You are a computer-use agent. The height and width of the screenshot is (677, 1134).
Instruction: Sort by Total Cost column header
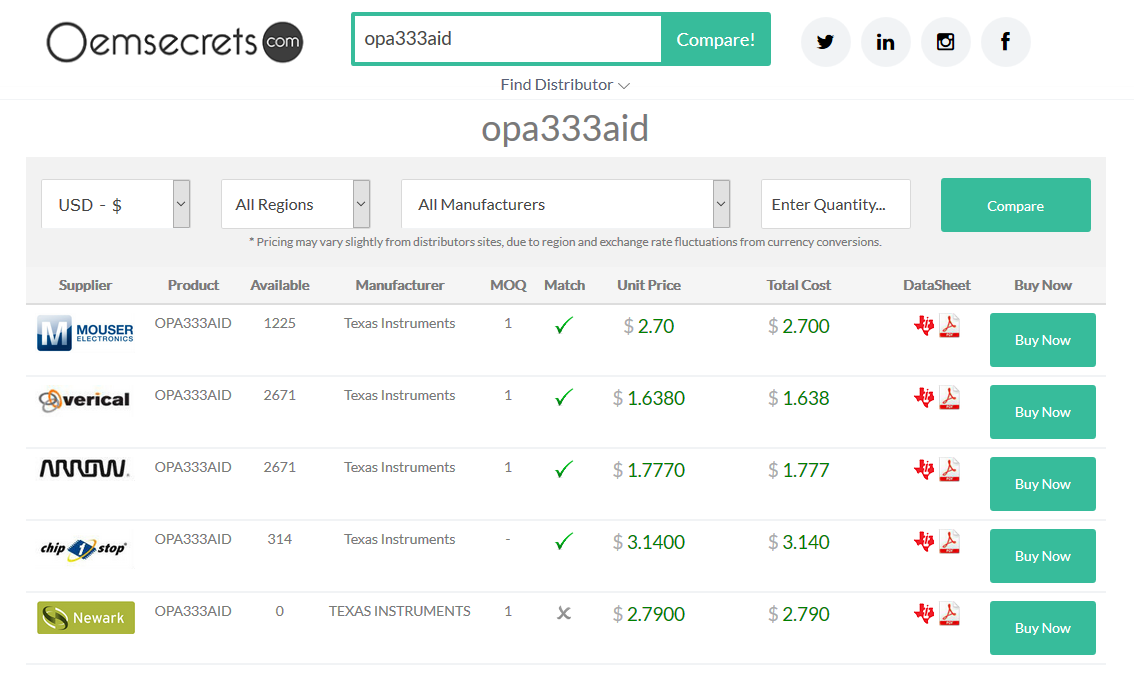pos(798,285)
